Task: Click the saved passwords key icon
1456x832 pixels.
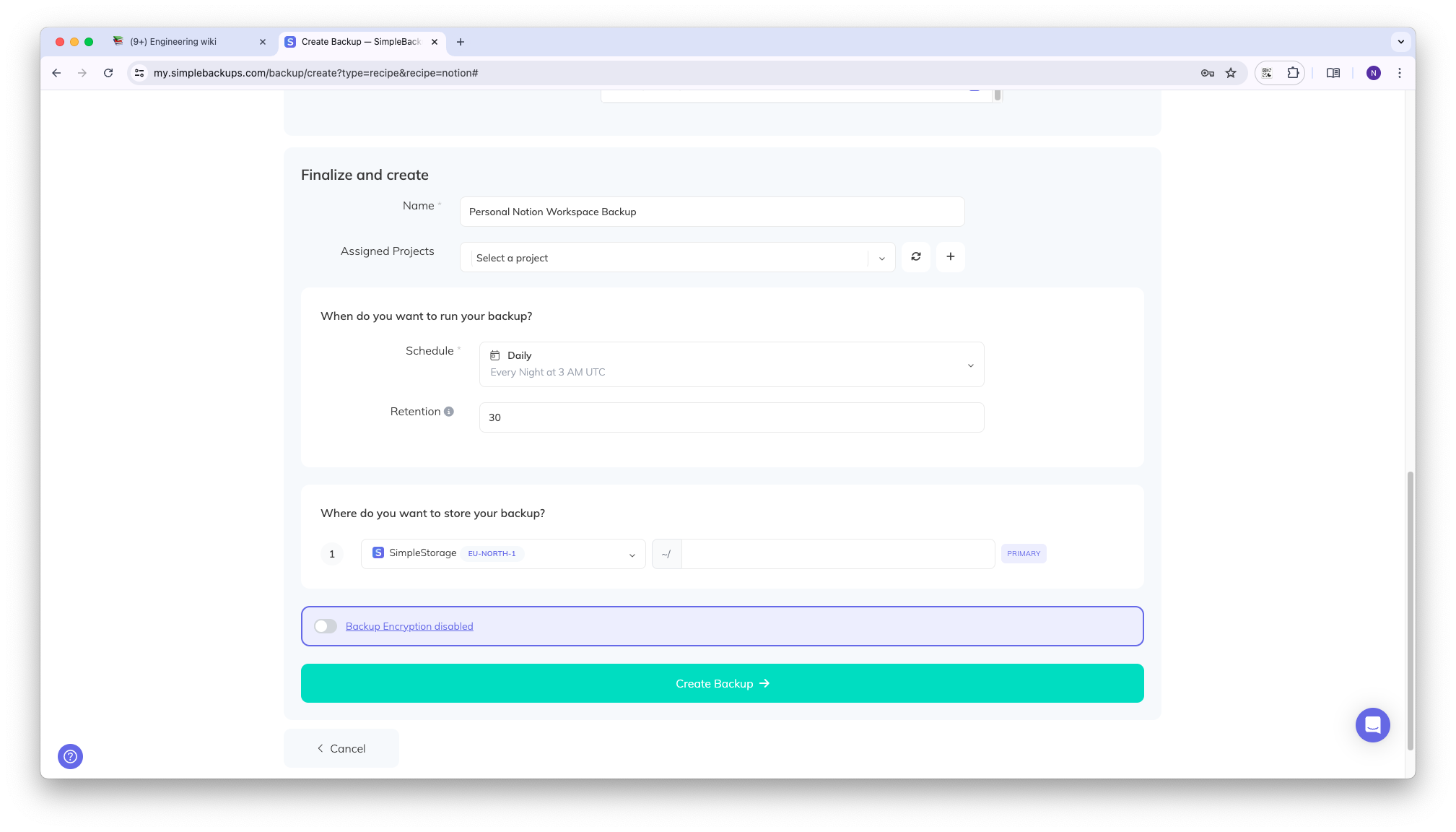Action: pos(1206,73)
